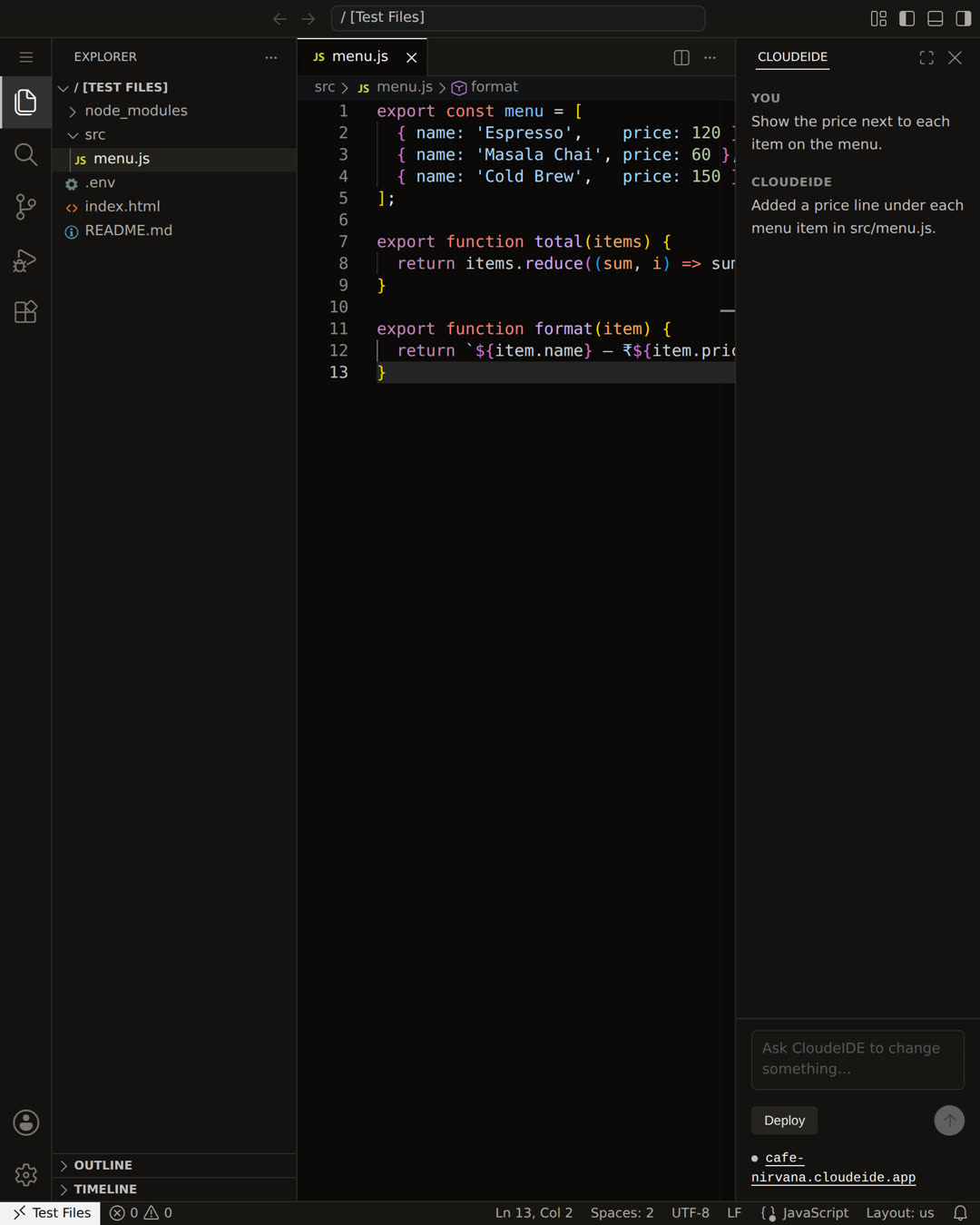Open the Extensions view
Screen dimensions: 980x1225
click(25, 312)
